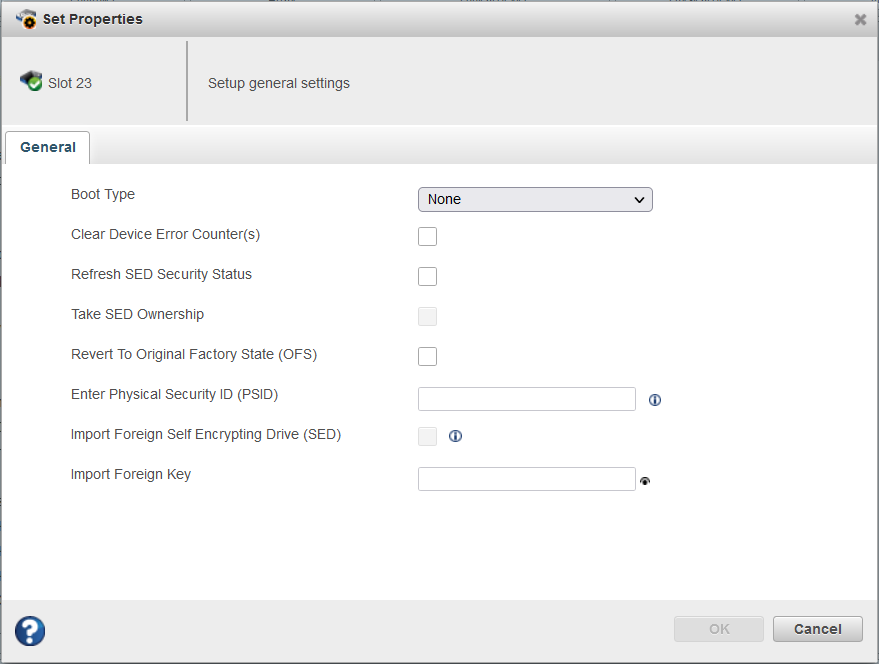Viewport: 879px width, 664px height.
Task: Click the Enter Physical Security ID input field
Action: [526, 399]
